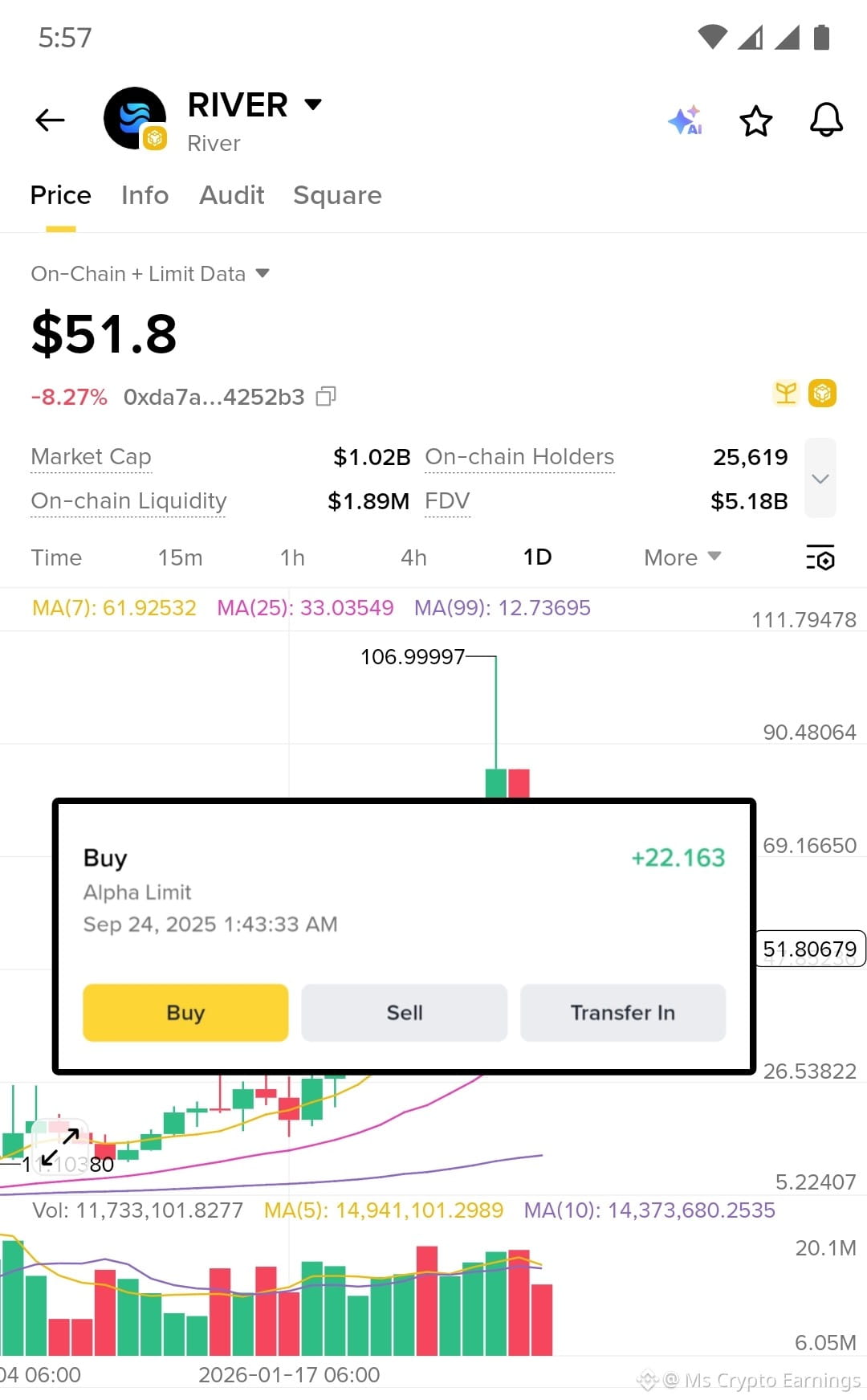Expand market stats with chevron down
Screen dimensions: 867x1400
(x=820, y=478)
